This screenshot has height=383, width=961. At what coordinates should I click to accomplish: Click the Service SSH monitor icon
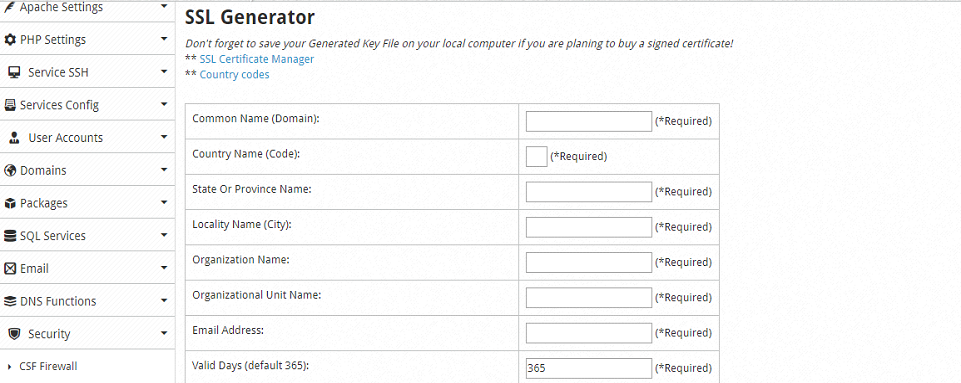(x=14, y=72)
